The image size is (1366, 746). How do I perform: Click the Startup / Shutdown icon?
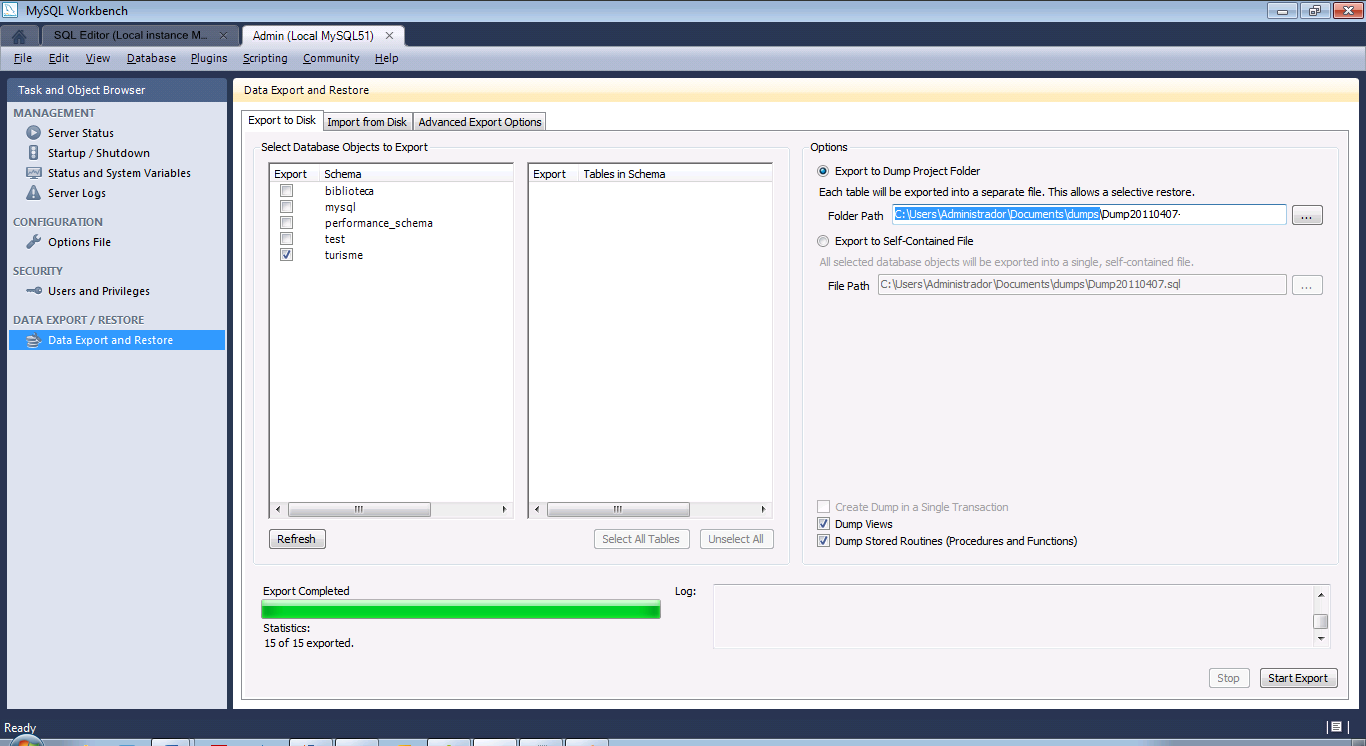(34, 153)
